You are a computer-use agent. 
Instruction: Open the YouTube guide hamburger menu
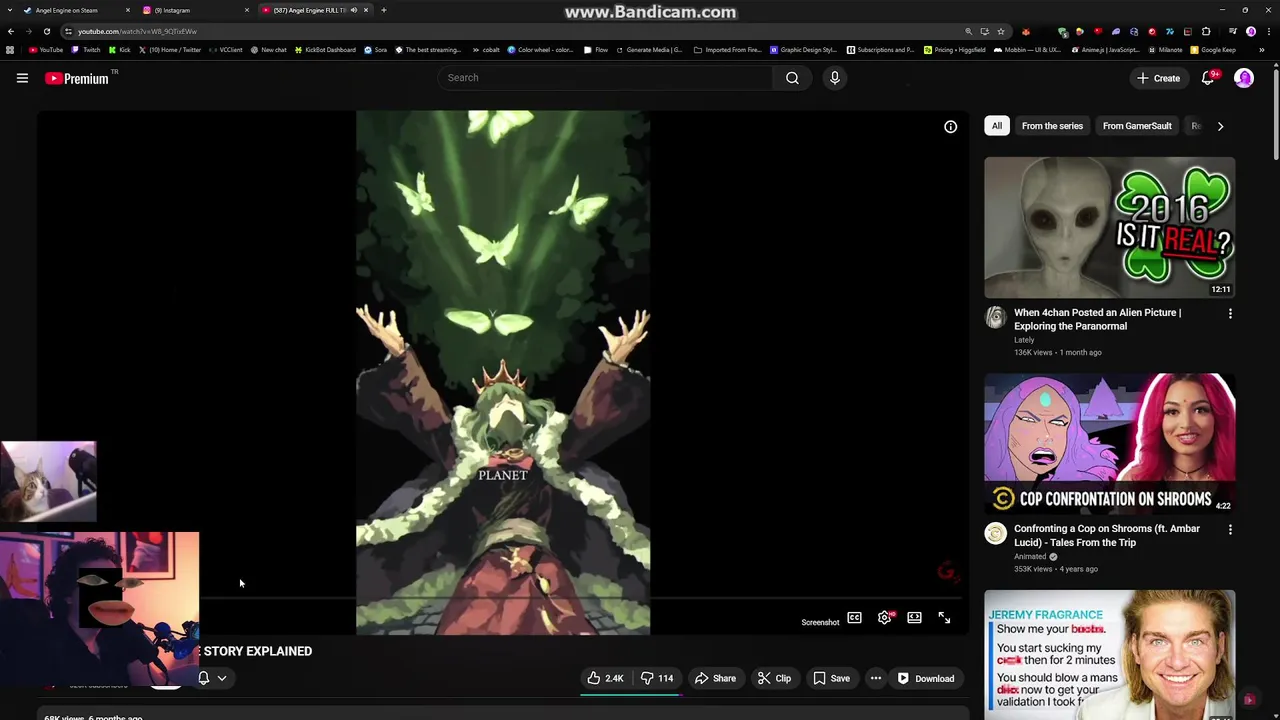[22, 78]
